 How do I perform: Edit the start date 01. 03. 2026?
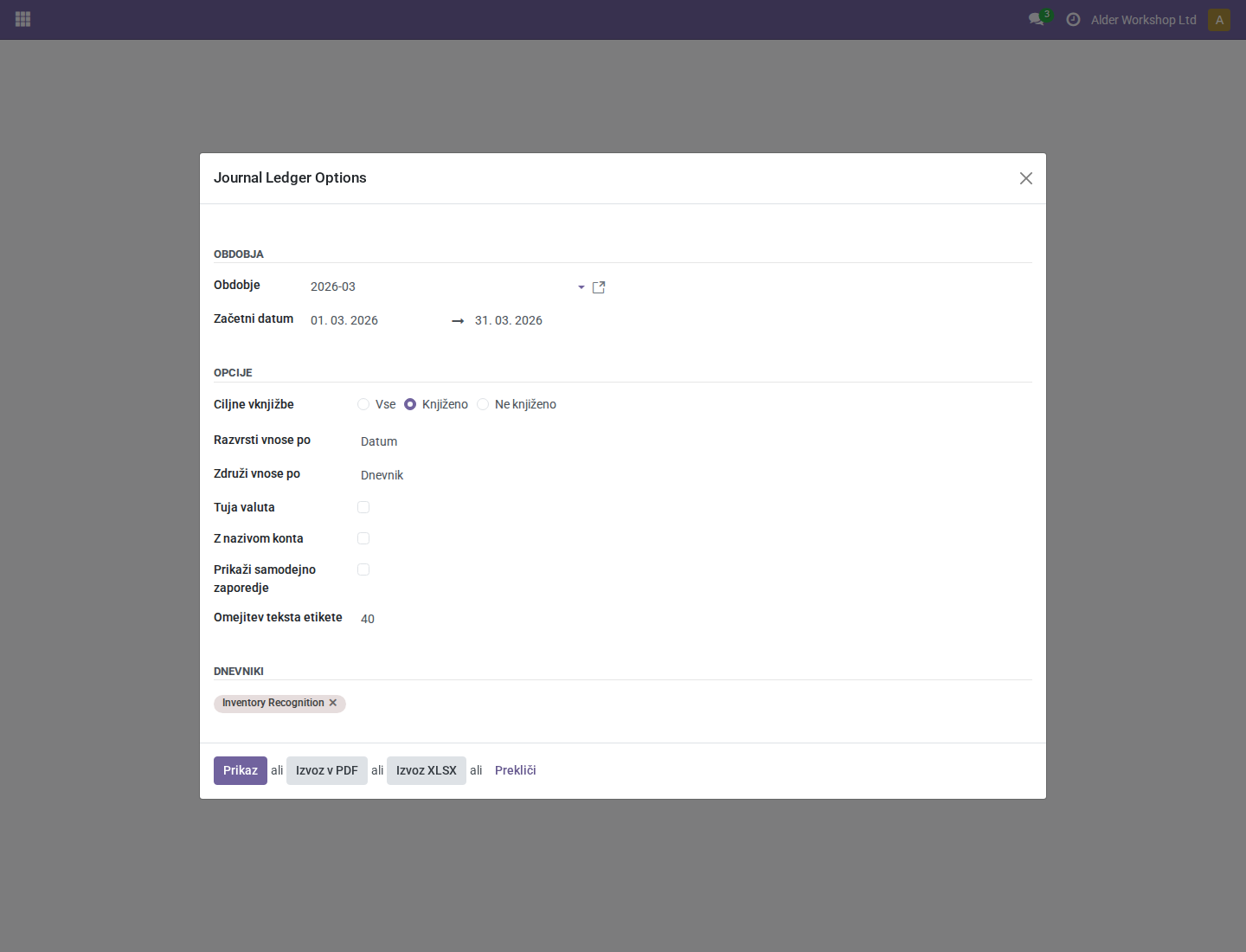point(376,320)
